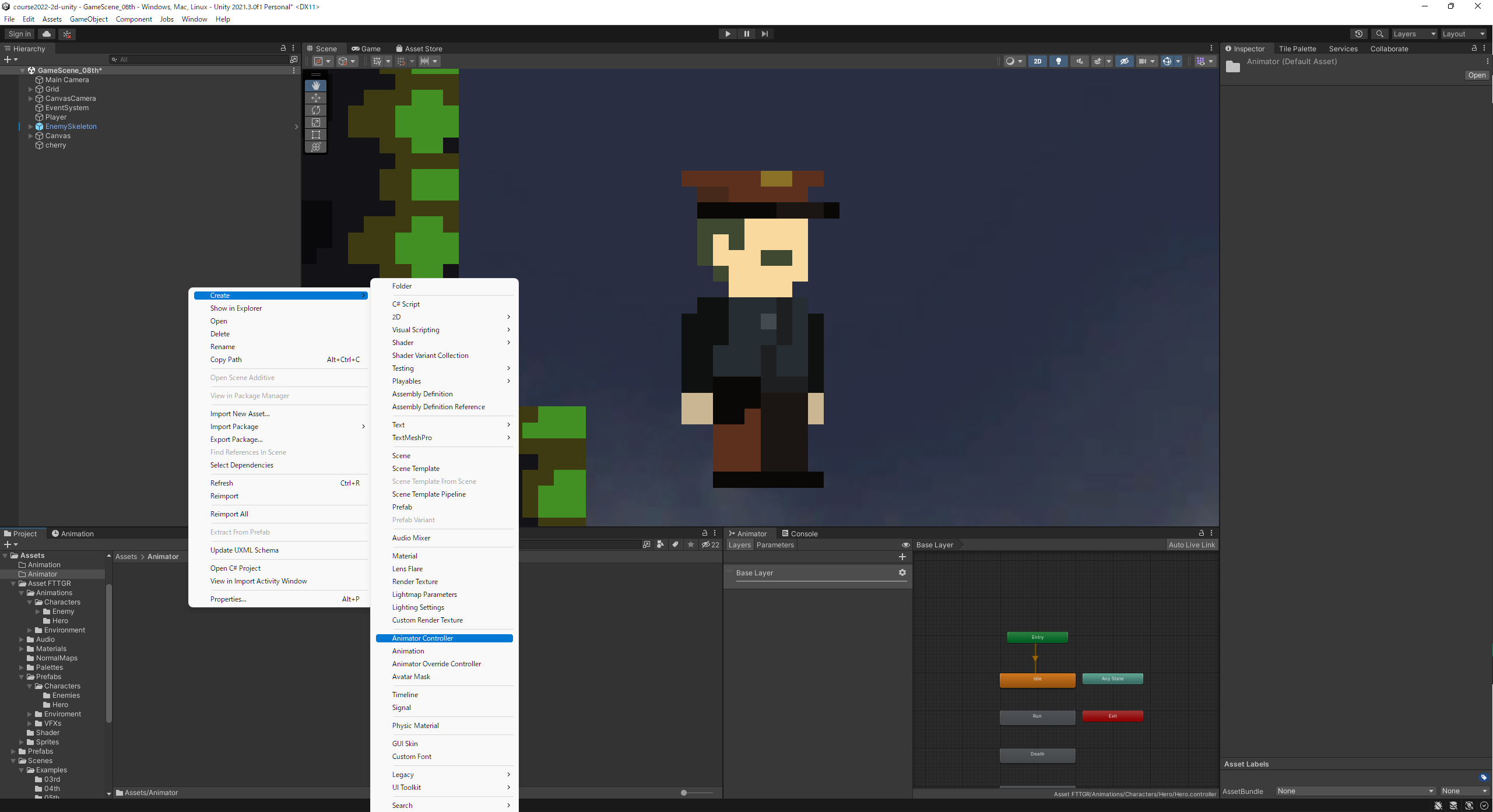
Task: Open Base Layer settings gear
Action: [902, 572]
